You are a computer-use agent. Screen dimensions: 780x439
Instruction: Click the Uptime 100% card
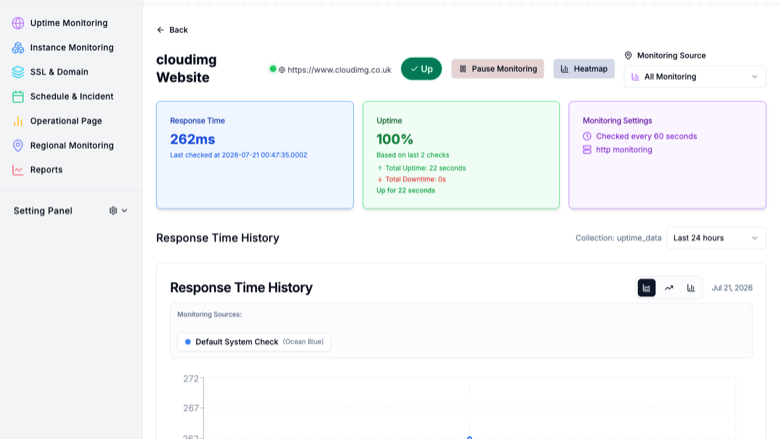pyautogui.click(x=461, y=155)
